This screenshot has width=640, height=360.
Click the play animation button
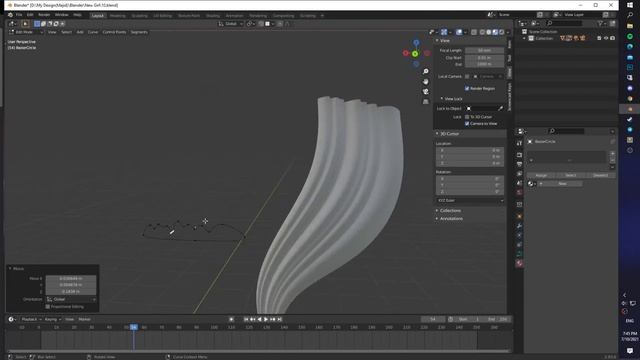[x=266, y=319]
